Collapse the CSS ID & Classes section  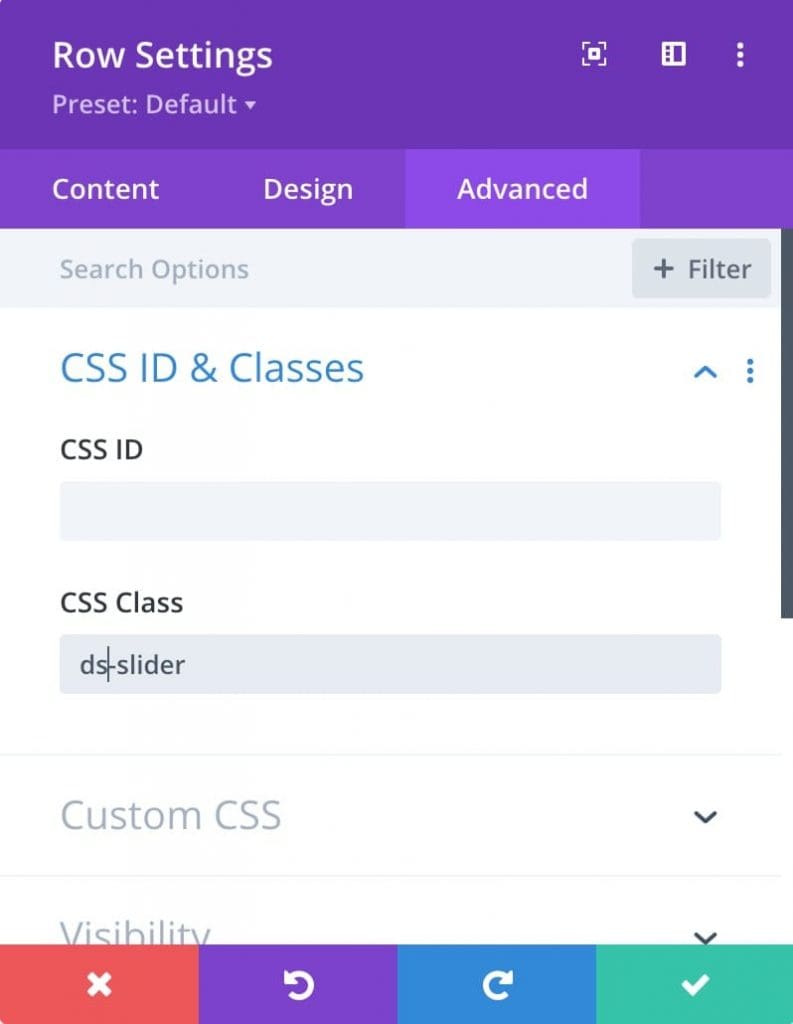(705, 372)
